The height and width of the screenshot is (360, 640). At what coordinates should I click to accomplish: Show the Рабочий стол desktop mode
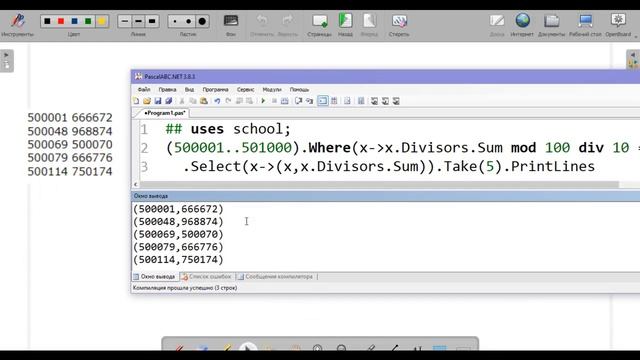[585, 24]
